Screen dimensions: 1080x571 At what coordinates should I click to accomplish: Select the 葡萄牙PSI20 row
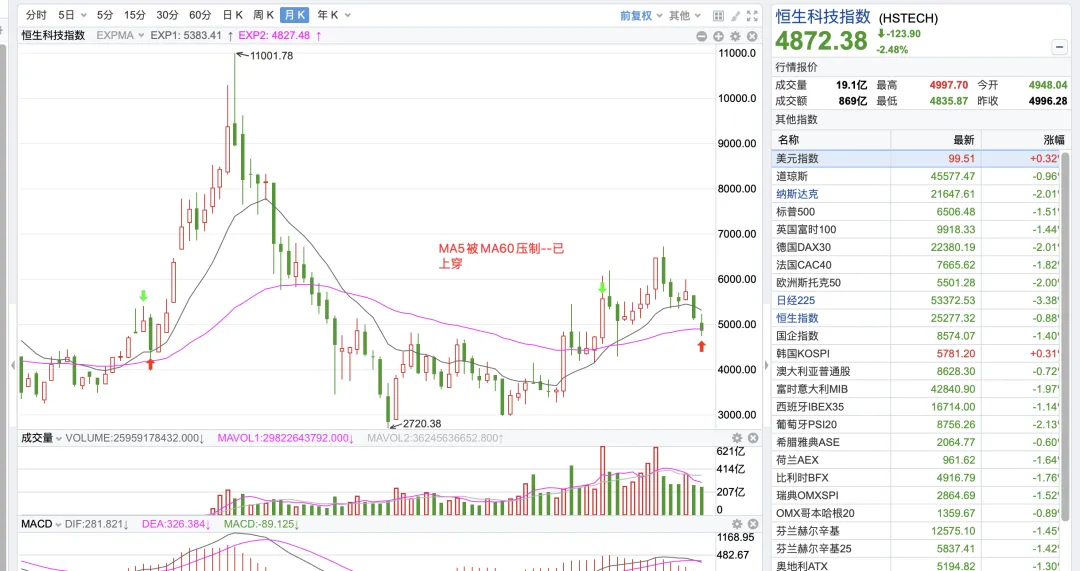click(917, 424)
